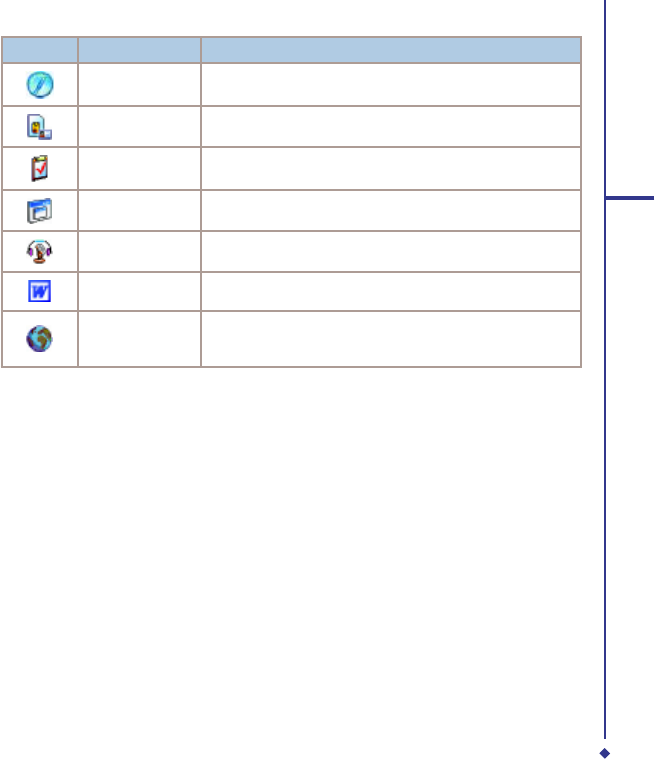Click the short horizontal blue tab line
The image size is (655, 759).
click(630, 197)
